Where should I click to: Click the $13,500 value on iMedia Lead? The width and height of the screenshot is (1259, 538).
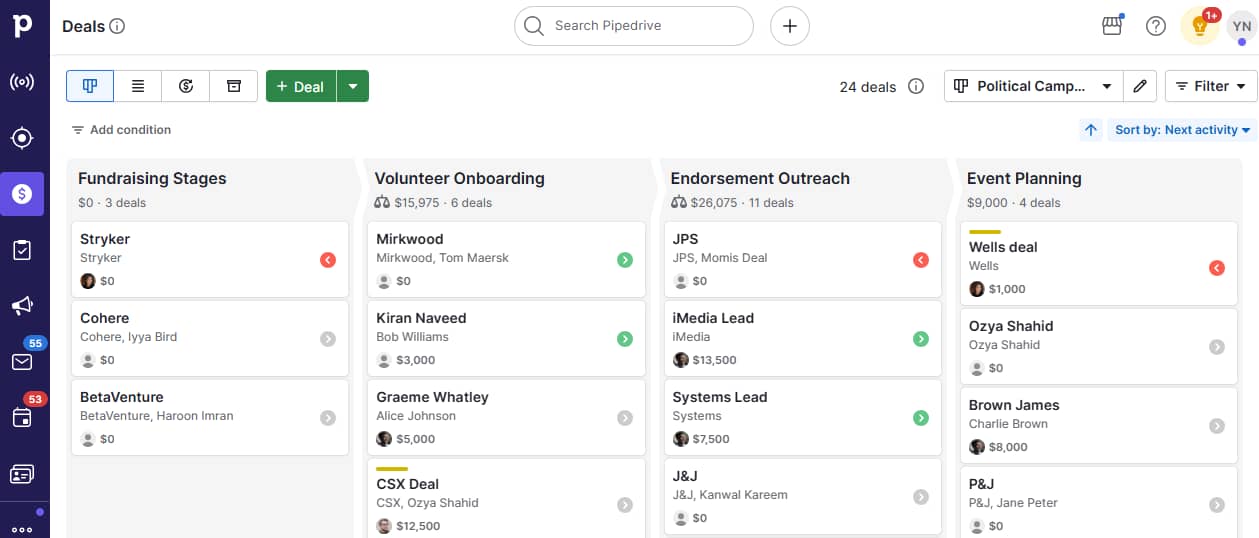(714, 360)
